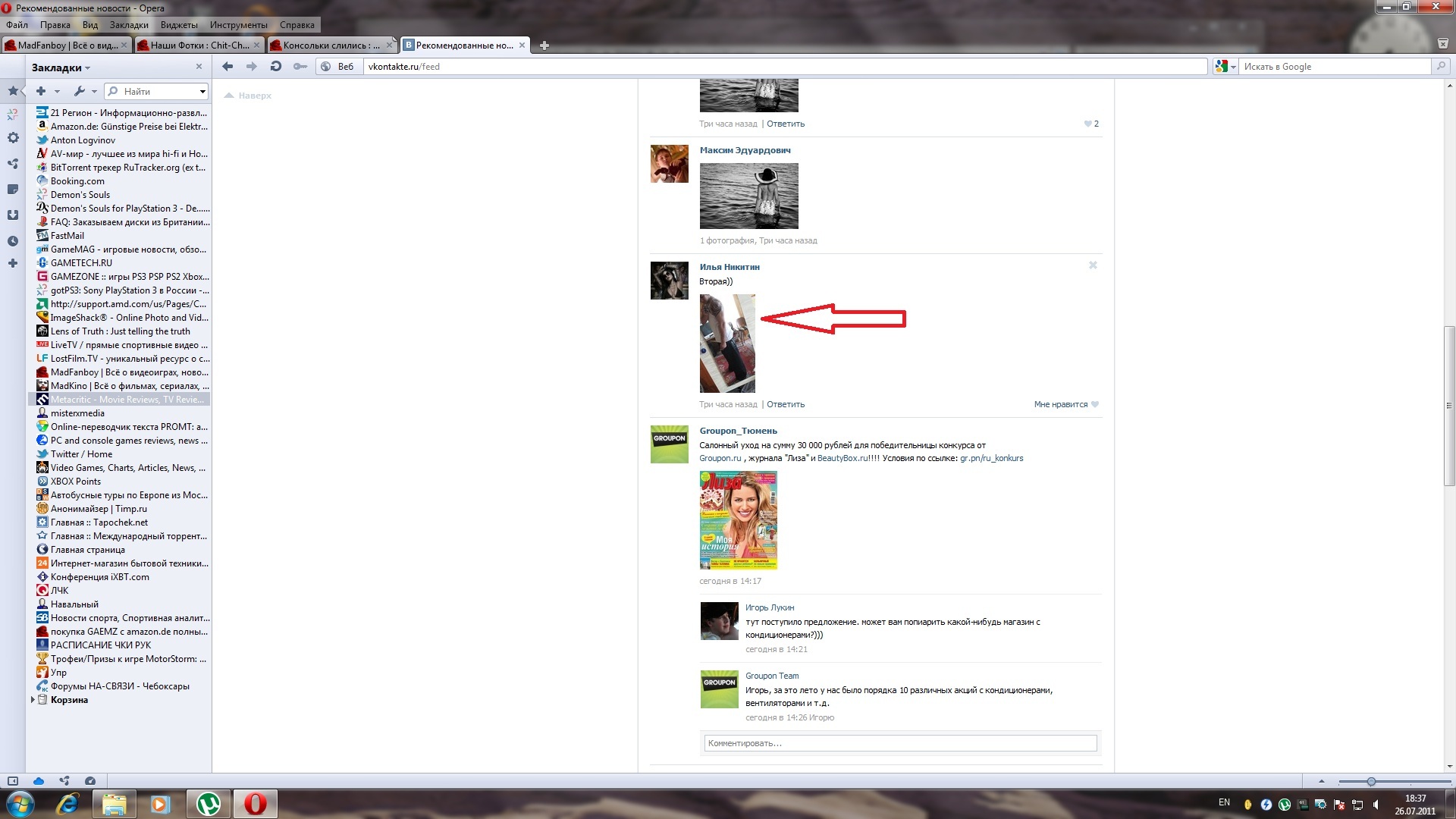Toggle the Bookmarks star panel

click(x=13, y=91)
